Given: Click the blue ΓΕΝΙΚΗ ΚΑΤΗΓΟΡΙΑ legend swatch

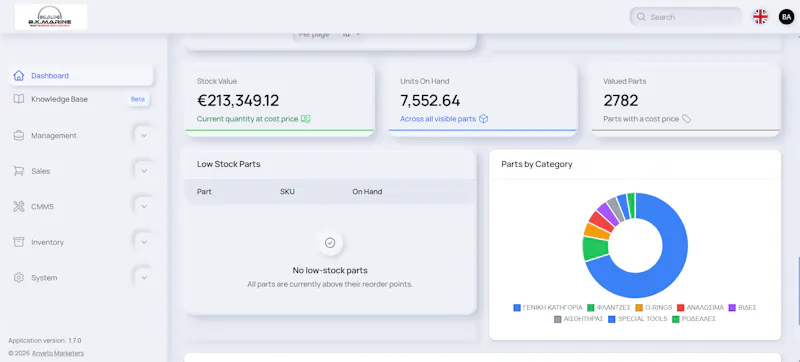Looking at the screenshot, I should (x=517, y=307).
